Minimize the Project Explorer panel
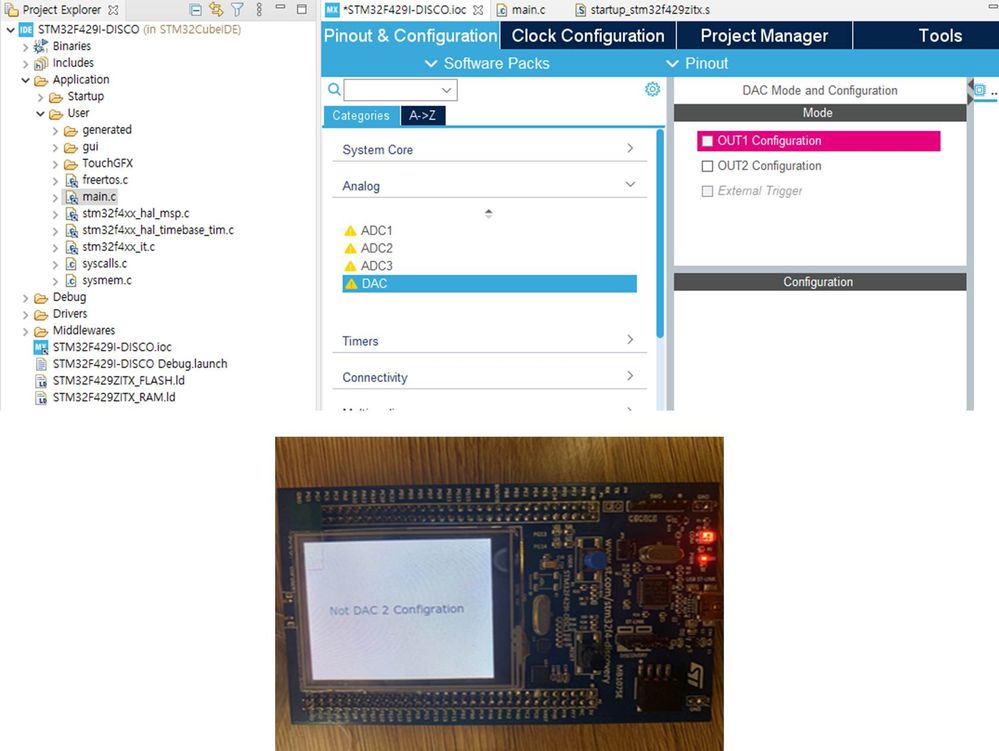 pos(280,7)
